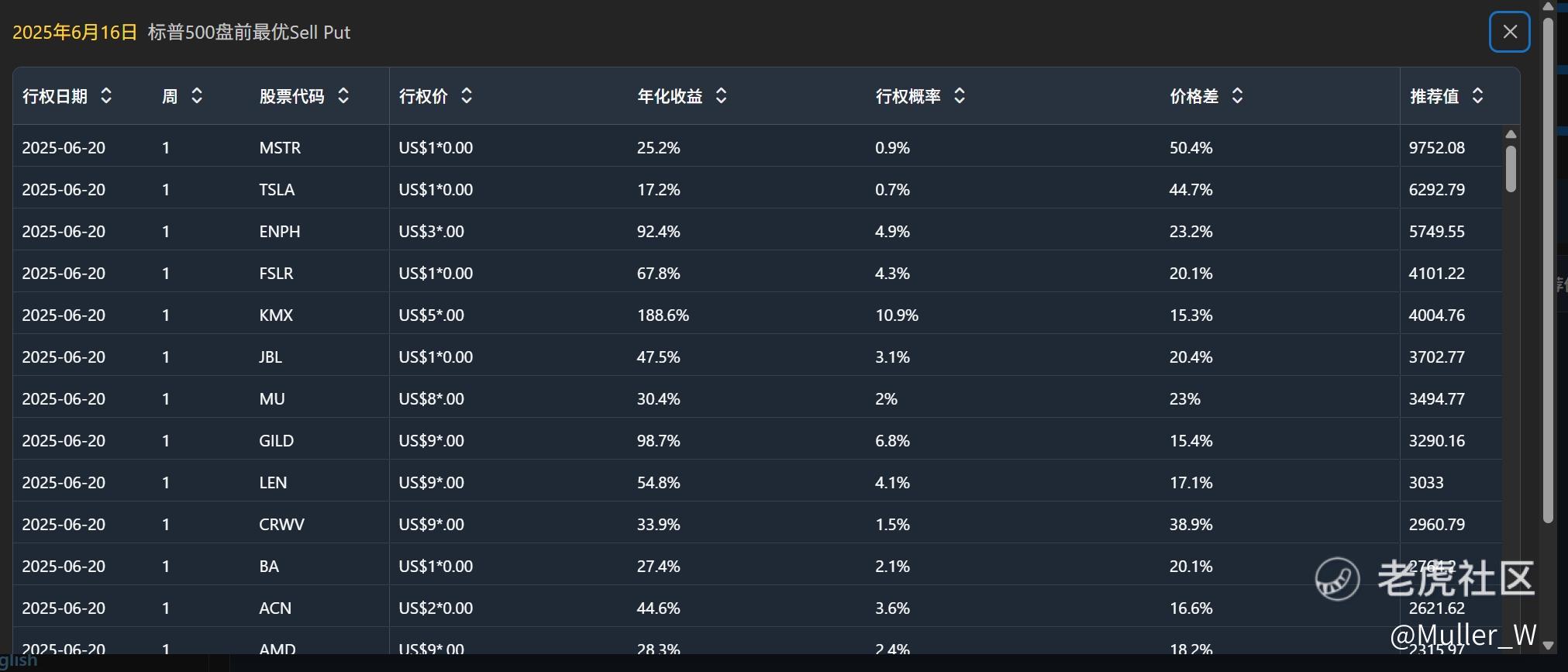Click the outer dialog scrollbar down arrow
This screenshot has width=1568, height=672.
1548,646
